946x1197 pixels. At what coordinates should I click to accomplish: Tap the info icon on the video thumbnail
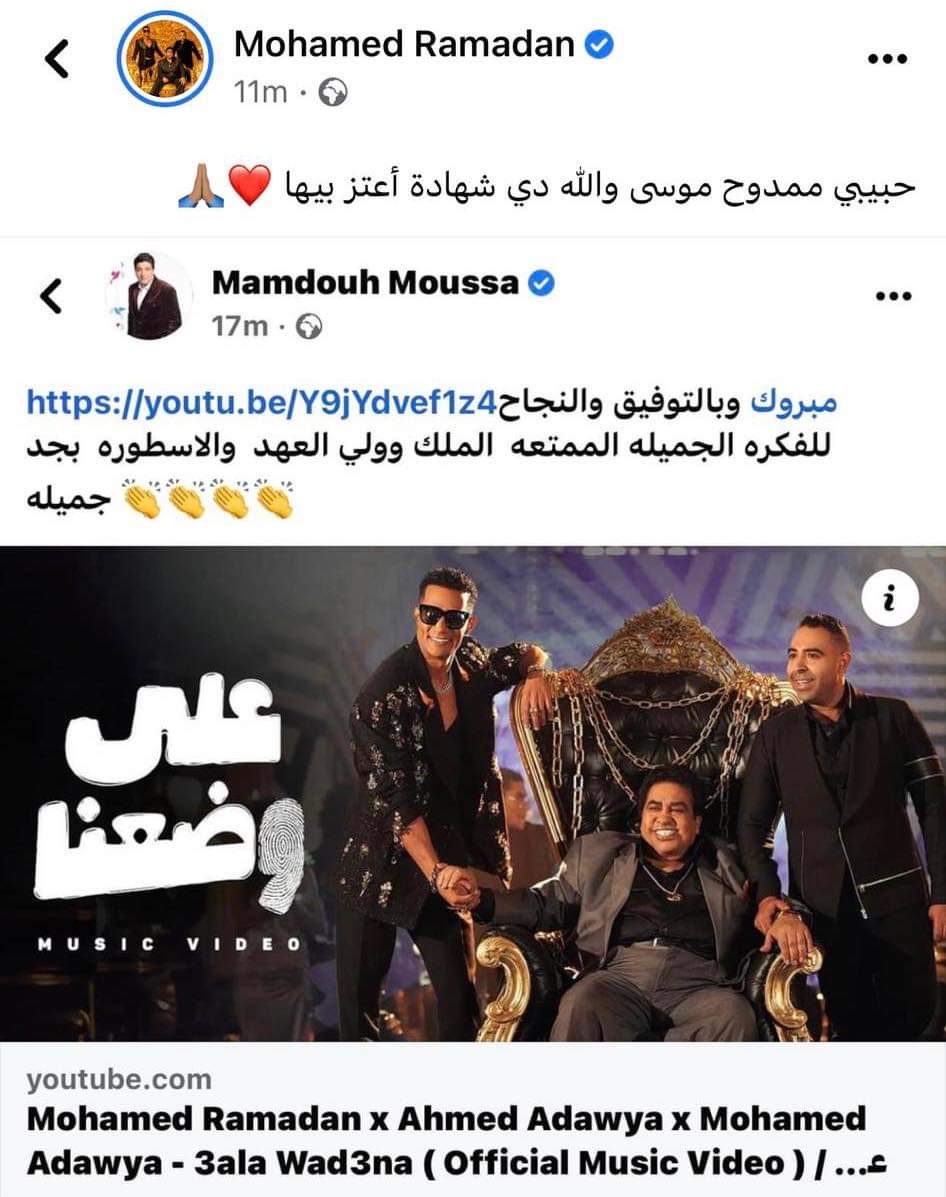(x=889, y=599)
